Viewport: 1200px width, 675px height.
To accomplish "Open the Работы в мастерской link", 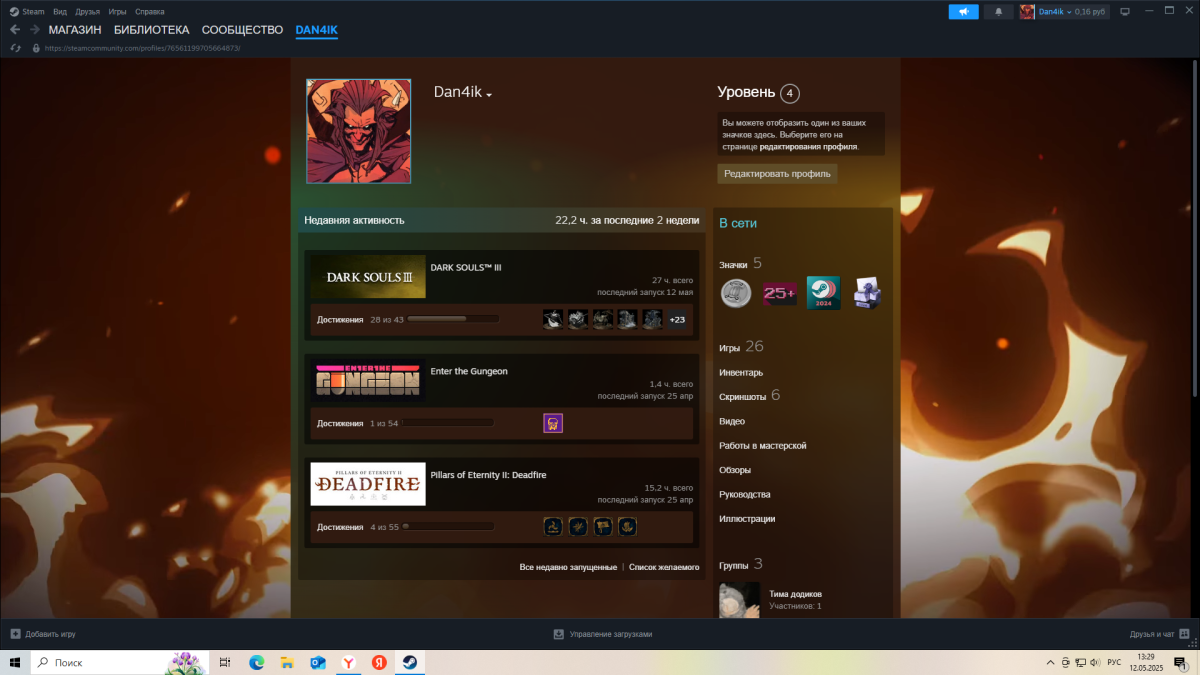I will tap(763, 445).
